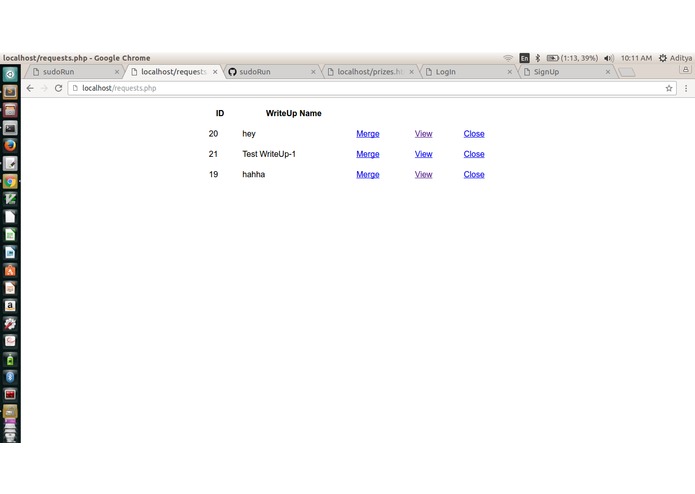
Task: Open a new tab button
Action: click(627, 72)
